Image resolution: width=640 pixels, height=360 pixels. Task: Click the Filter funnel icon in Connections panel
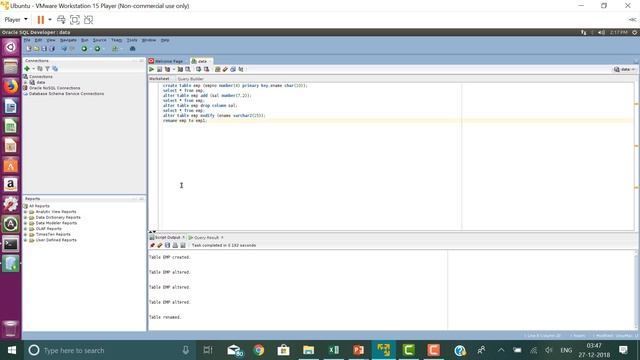pyautogui.click(x=47, y=69)
